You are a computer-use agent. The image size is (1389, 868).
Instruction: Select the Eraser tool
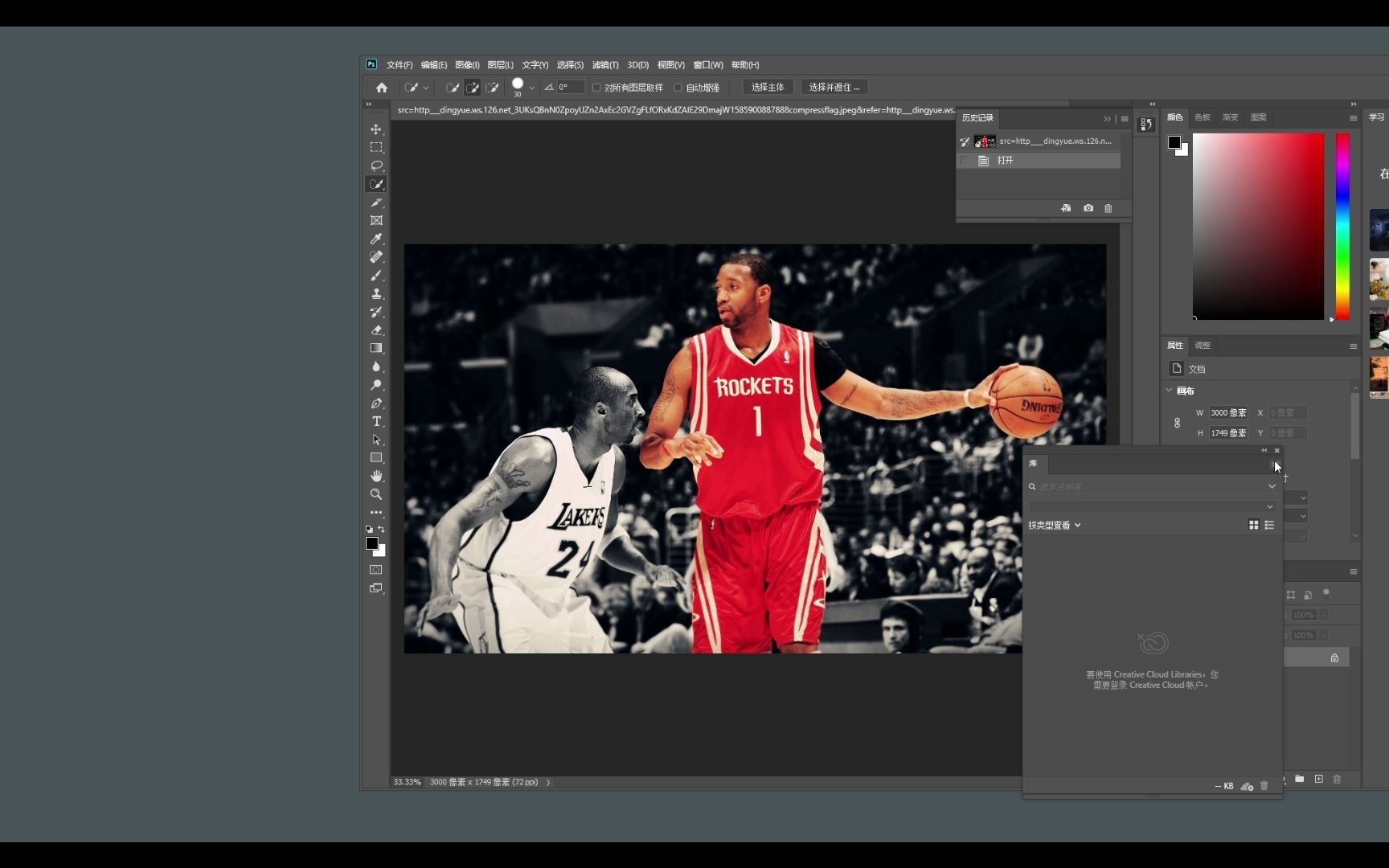coord(376,330)
